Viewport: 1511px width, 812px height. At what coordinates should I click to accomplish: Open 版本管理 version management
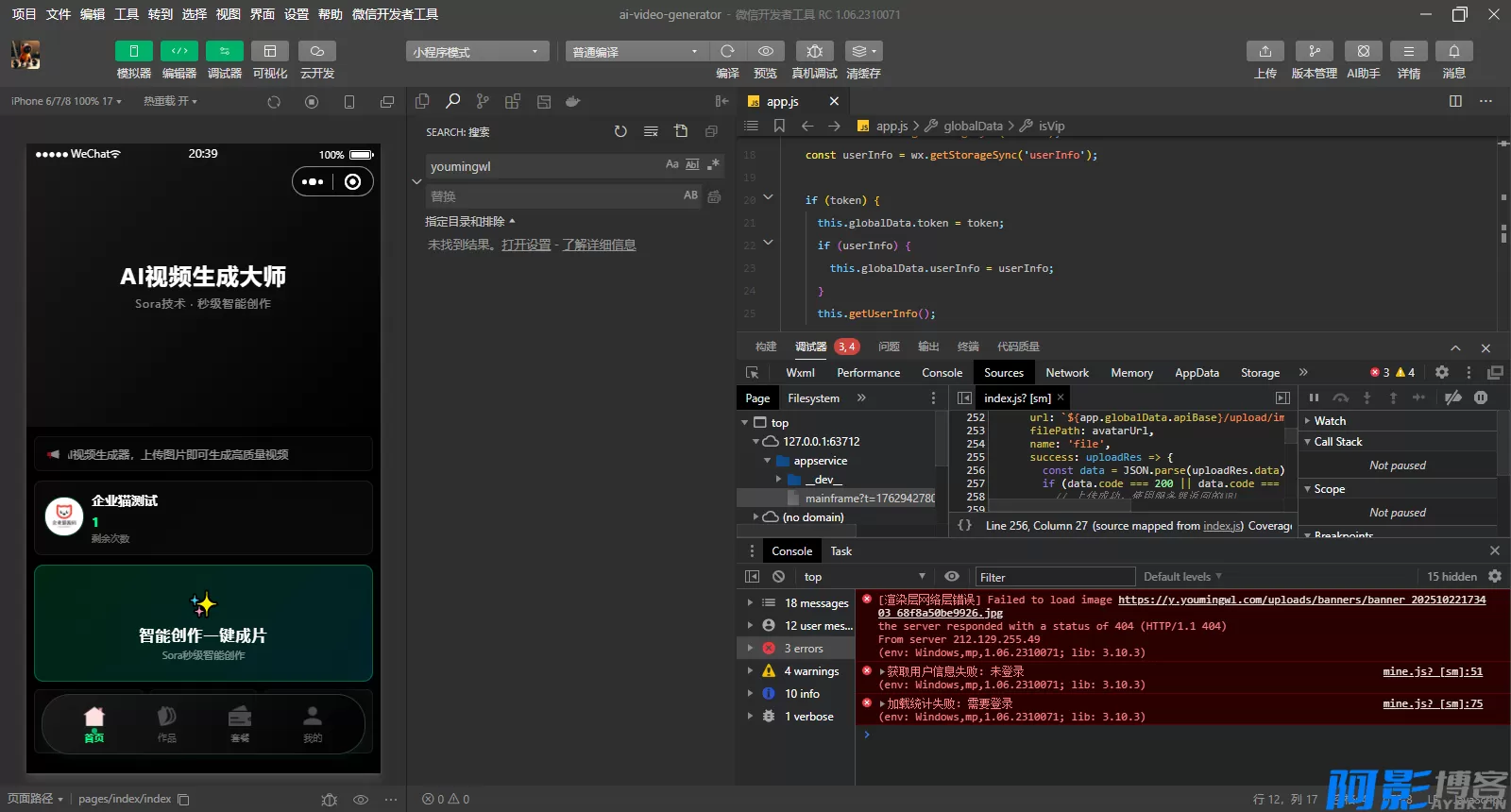pos(1314,51)
